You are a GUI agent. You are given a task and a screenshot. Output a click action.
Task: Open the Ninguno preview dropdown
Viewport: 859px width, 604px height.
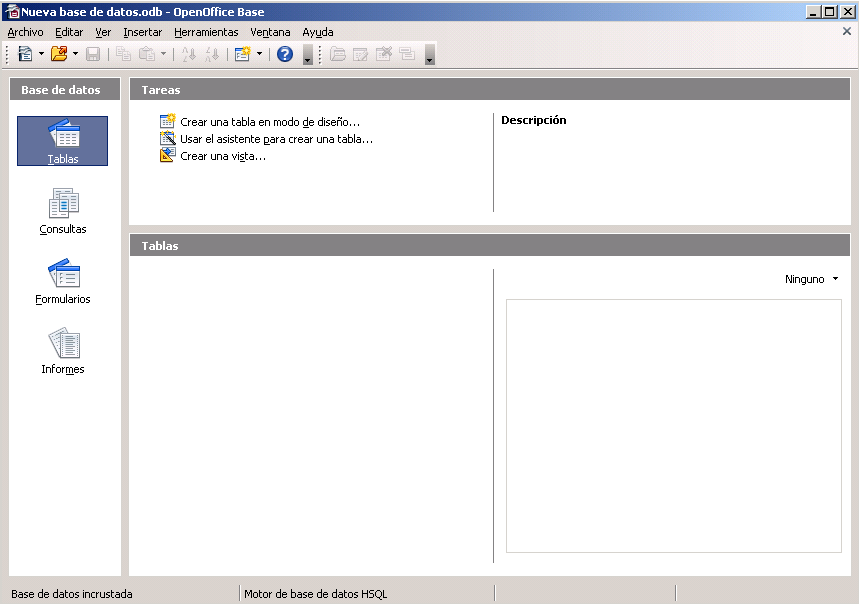811,279
